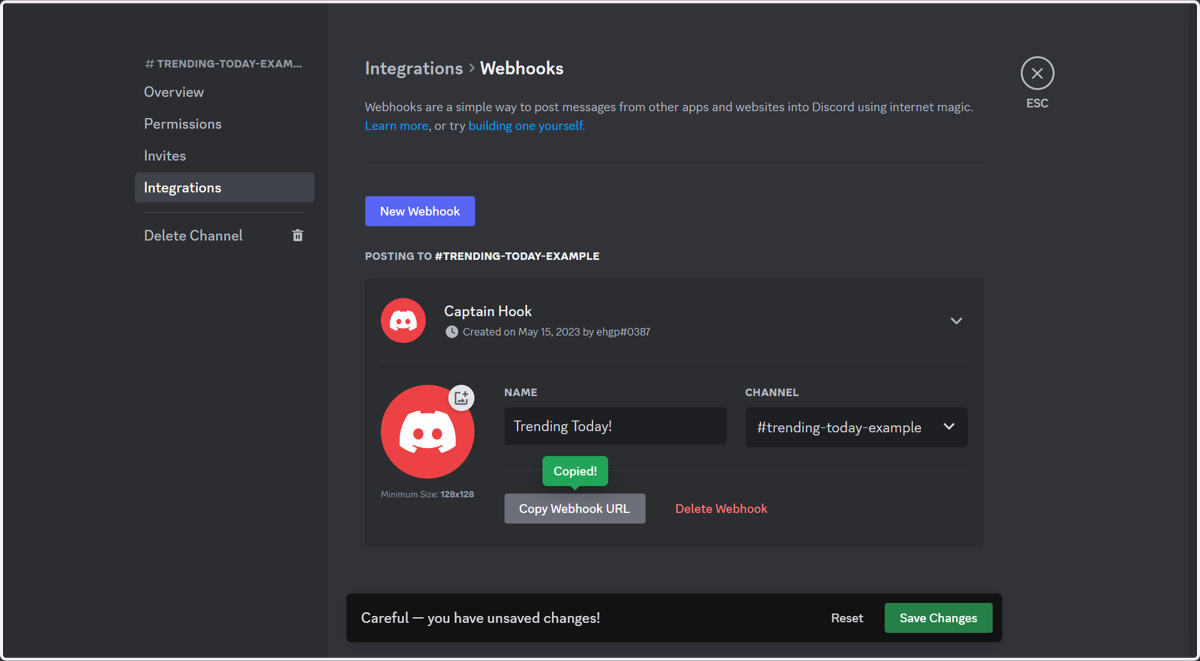
Task: Click the New Webhook button
Action: [420, 211]
